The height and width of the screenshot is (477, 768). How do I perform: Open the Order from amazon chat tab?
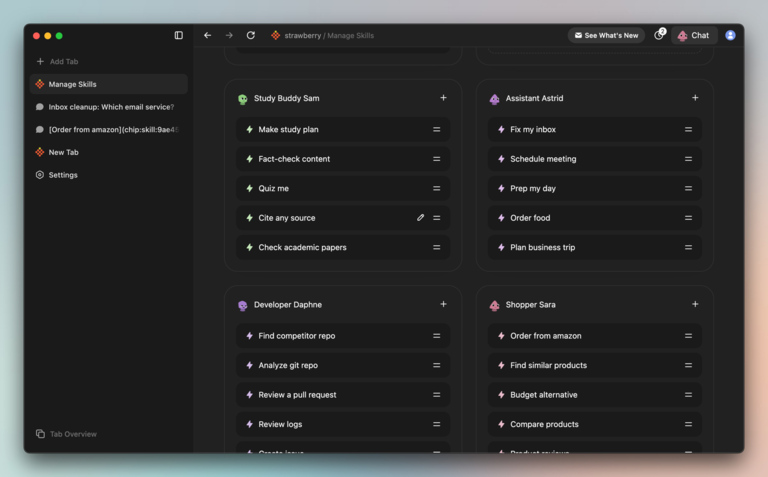click(x=109, y=129)
